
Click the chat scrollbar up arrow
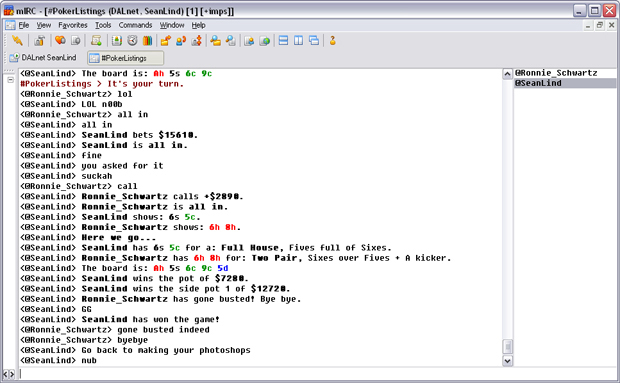click(507, 74)
